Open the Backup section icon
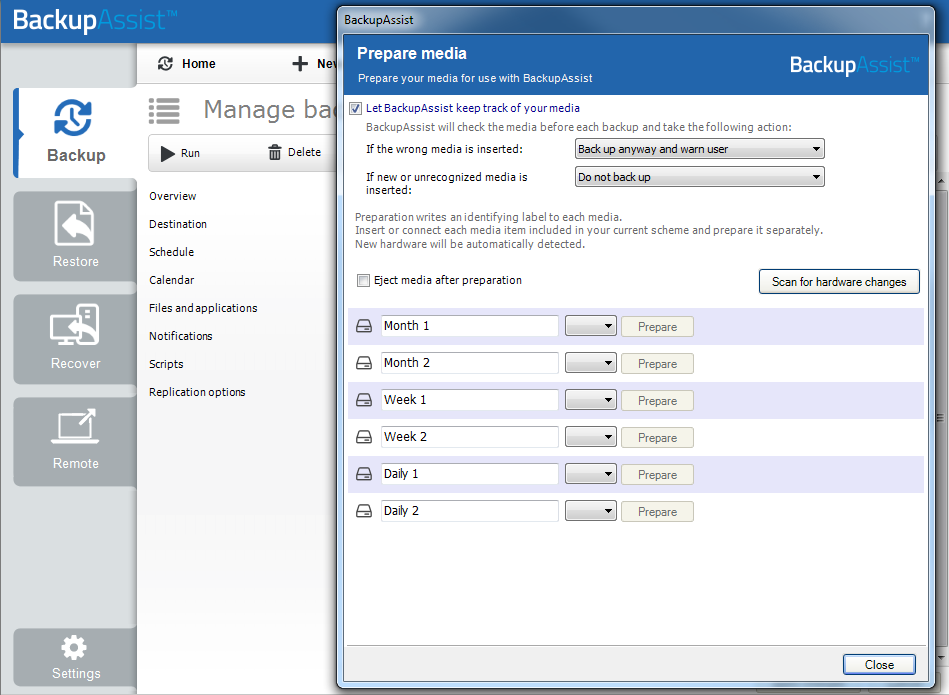The image size is (949, 695). coord(74,119)
